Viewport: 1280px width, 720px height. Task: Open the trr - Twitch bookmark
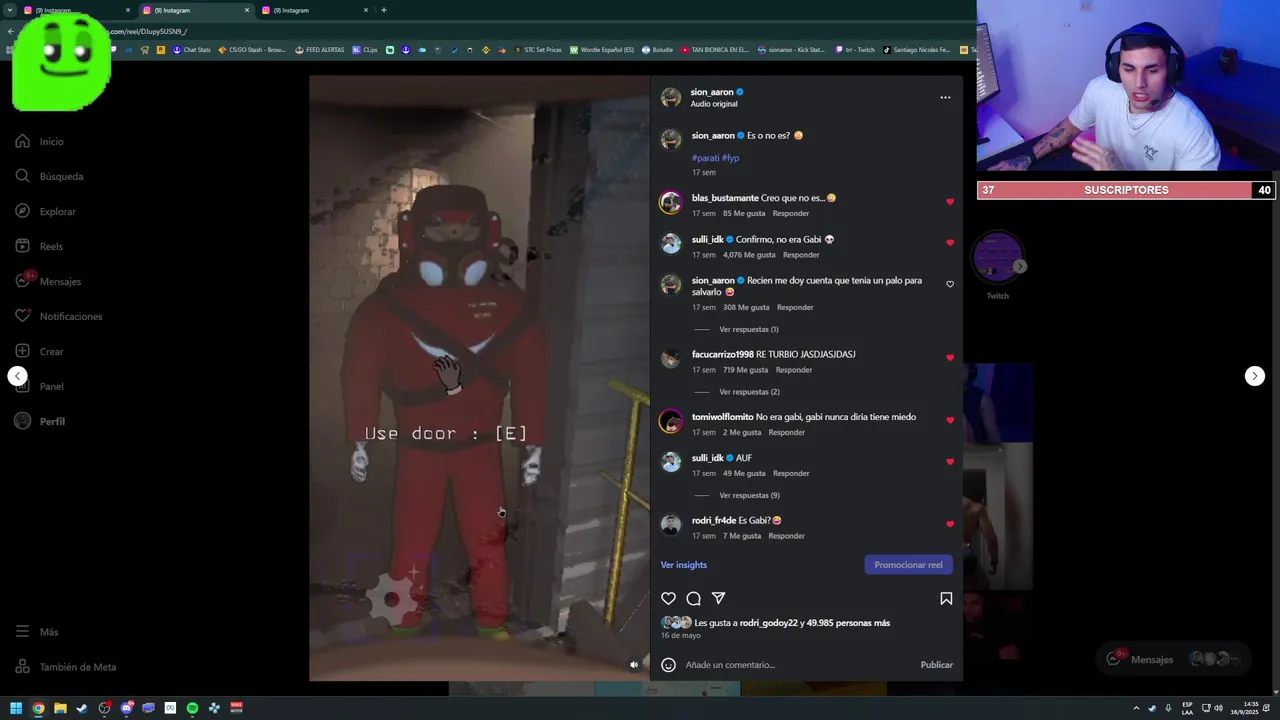[855, 50]
